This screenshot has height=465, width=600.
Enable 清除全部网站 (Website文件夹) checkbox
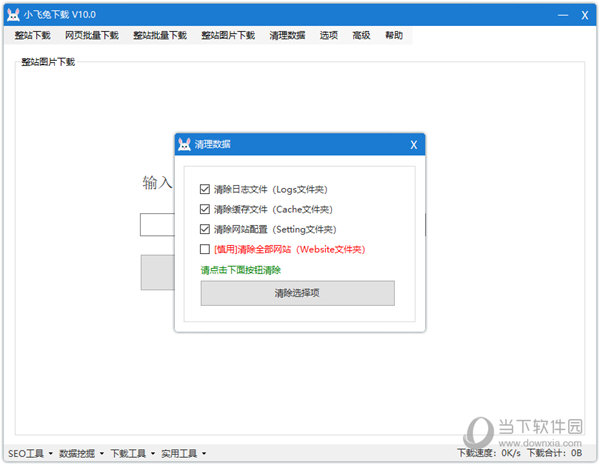(205, 249)
